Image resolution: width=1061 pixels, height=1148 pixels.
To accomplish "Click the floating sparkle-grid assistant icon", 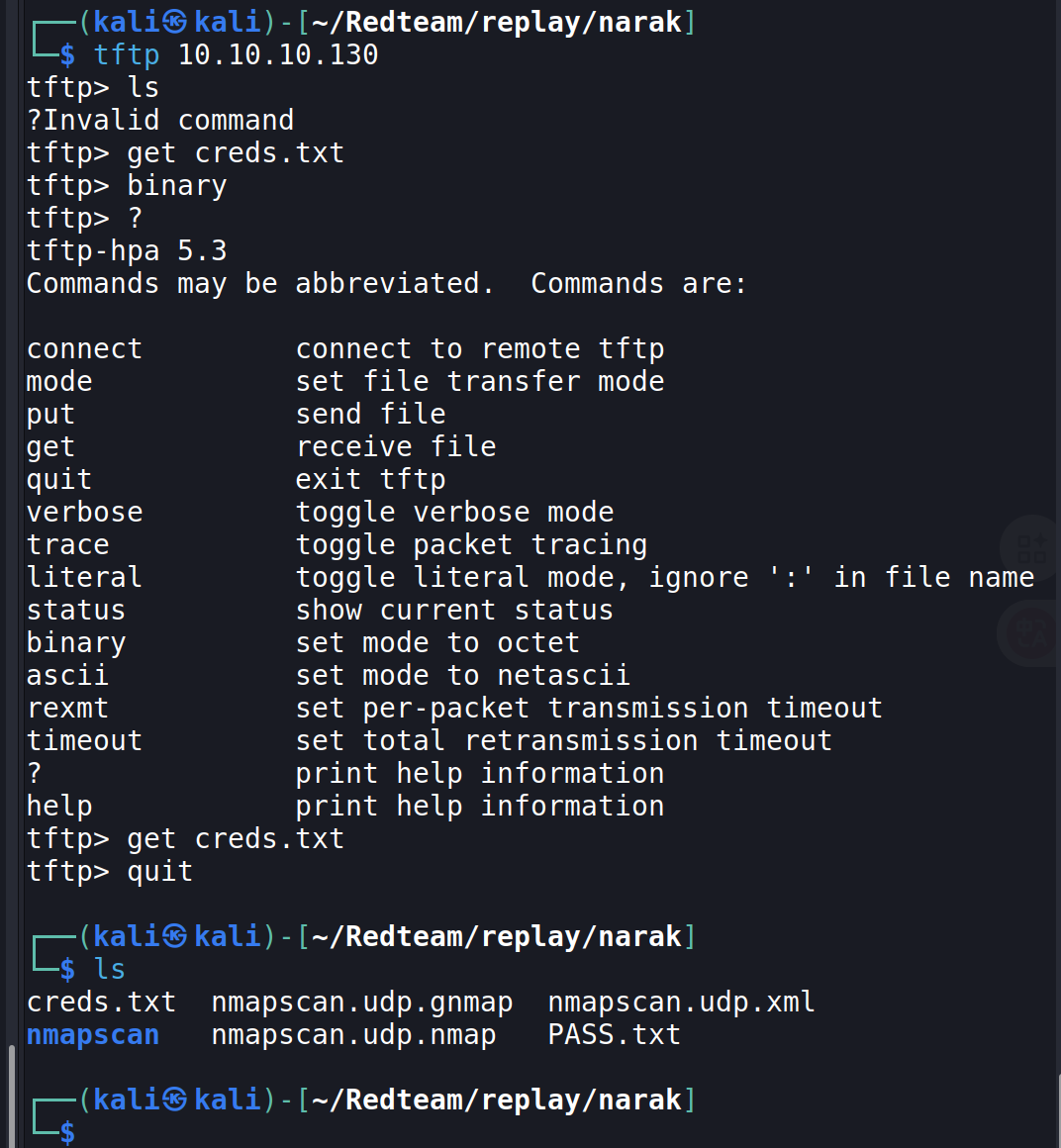I will click(x=1031, y=547).
